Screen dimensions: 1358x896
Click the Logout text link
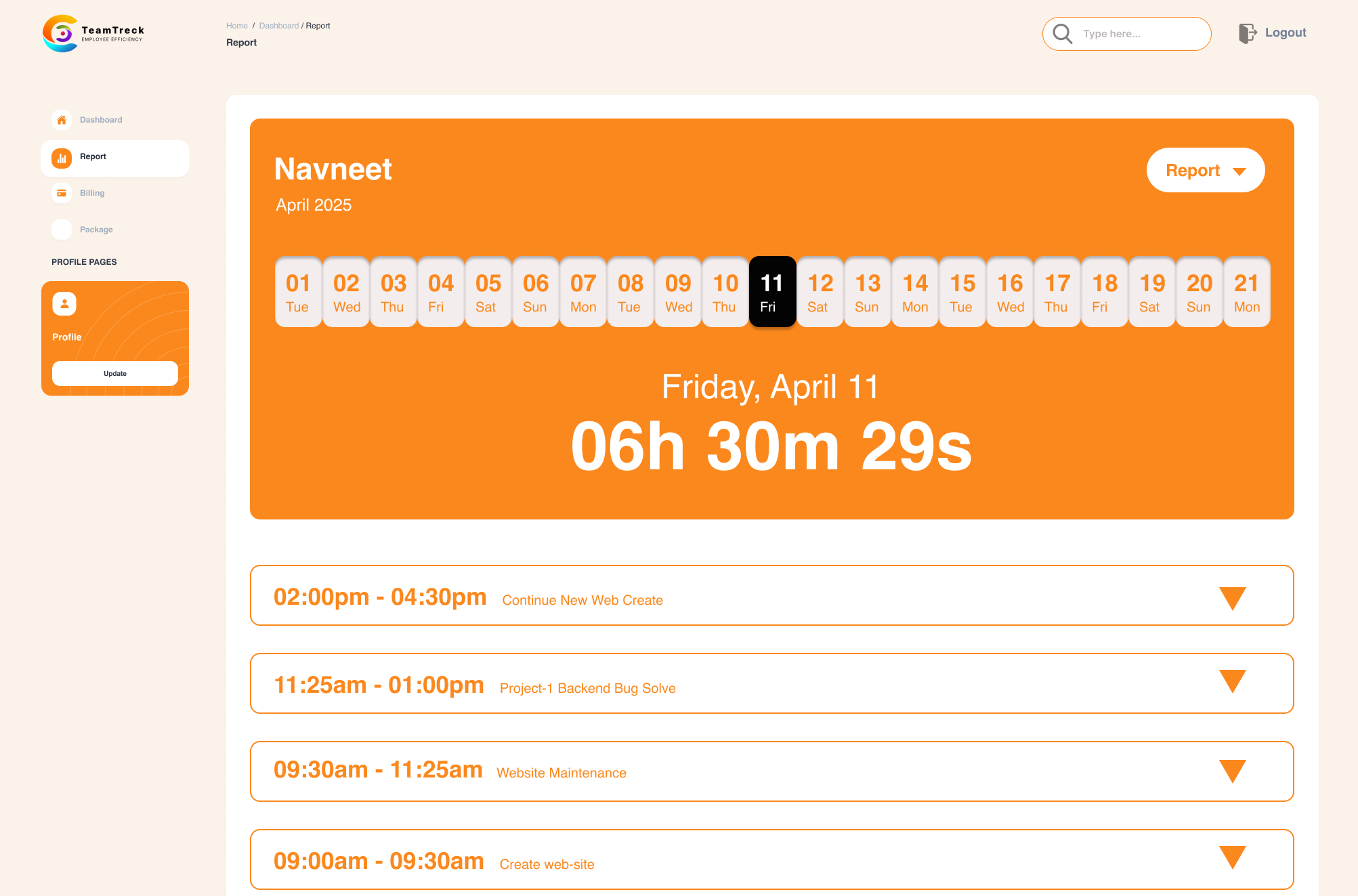(1286, 33)
